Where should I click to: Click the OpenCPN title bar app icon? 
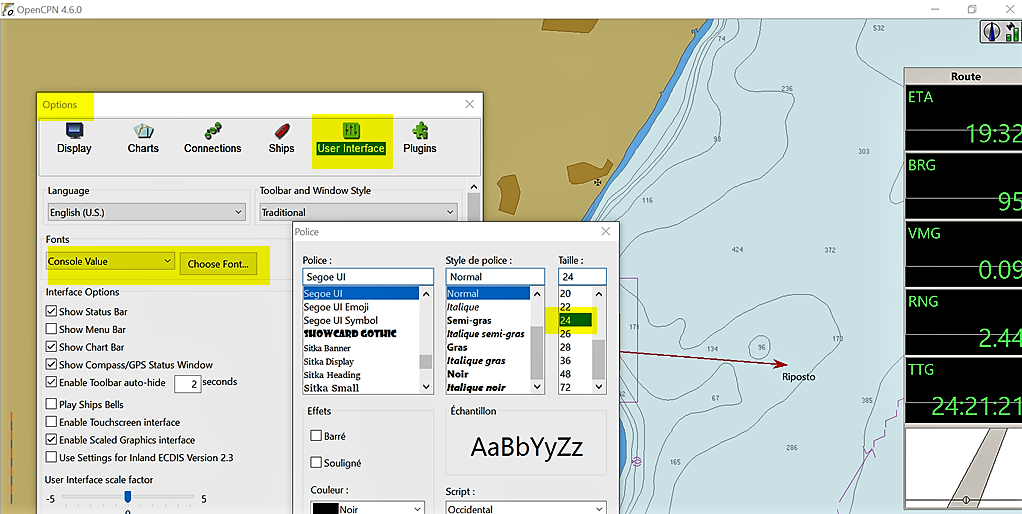click(7, 9)
